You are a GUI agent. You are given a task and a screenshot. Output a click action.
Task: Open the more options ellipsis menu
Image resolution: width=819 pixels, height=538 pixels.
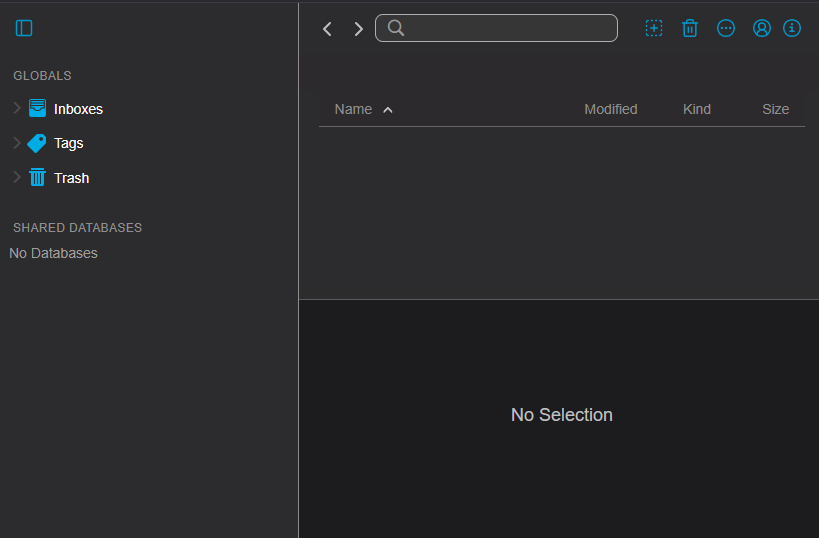coord(726,28)
